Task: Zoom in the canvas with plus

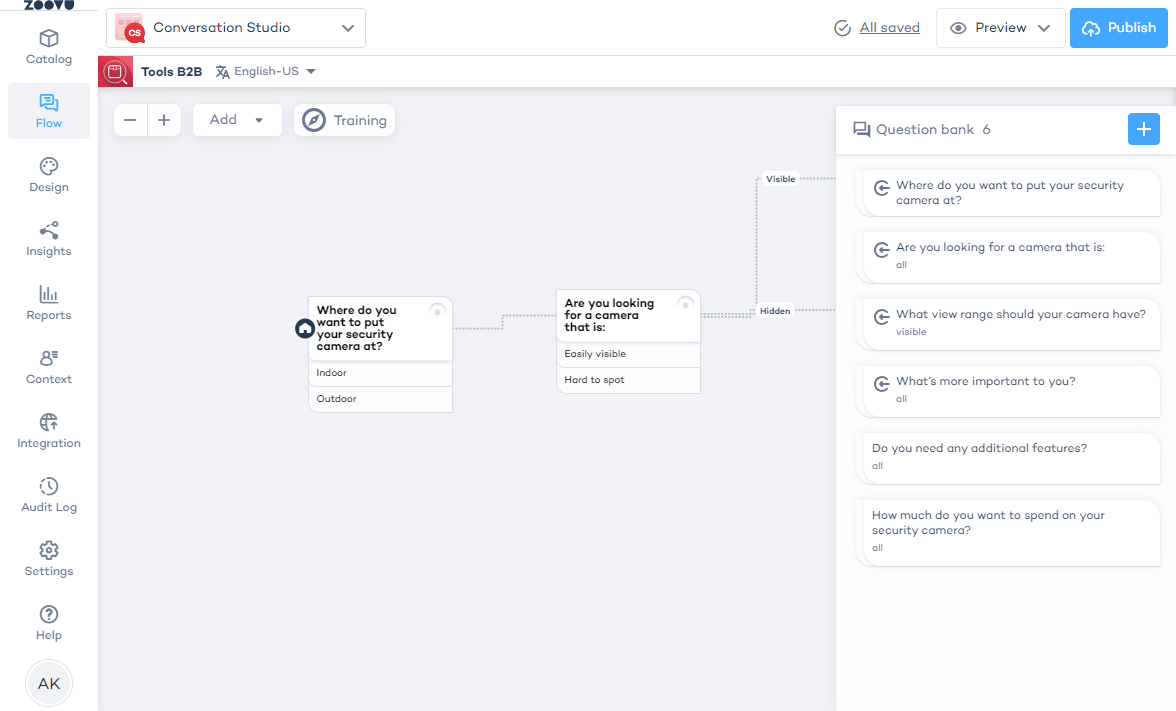Action: point(164,120)
